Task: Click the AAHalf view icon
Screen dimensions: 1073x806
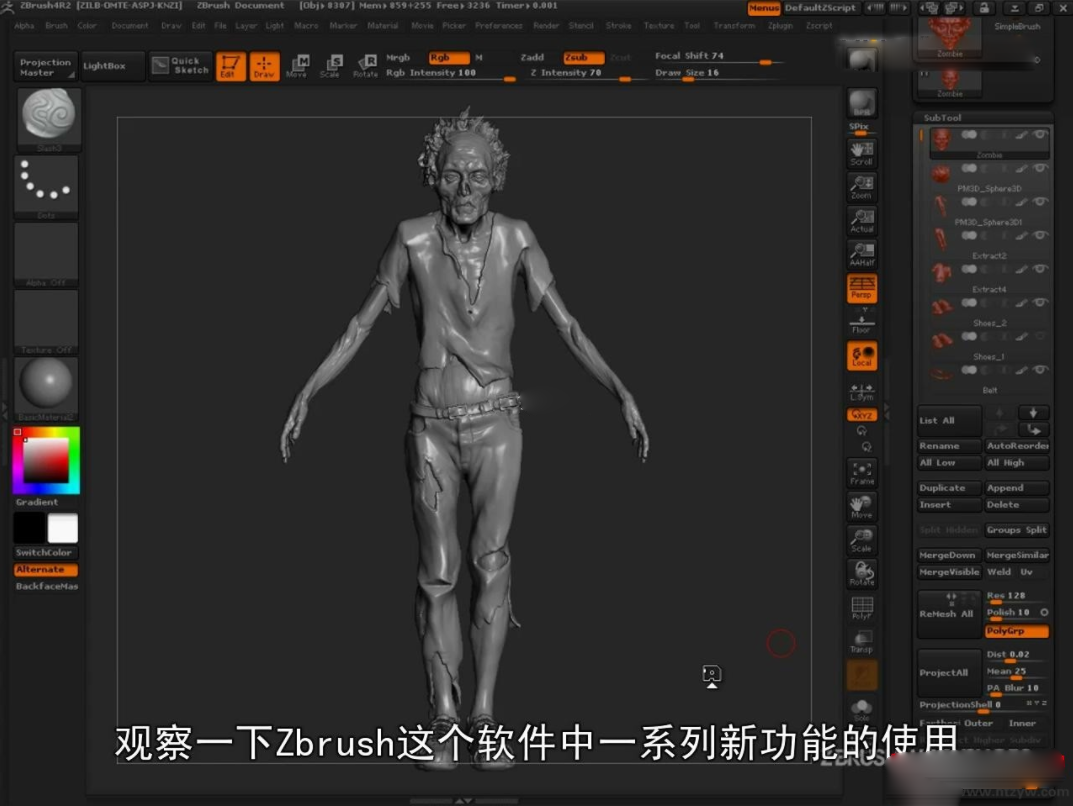Action: [x=861, y=254]
